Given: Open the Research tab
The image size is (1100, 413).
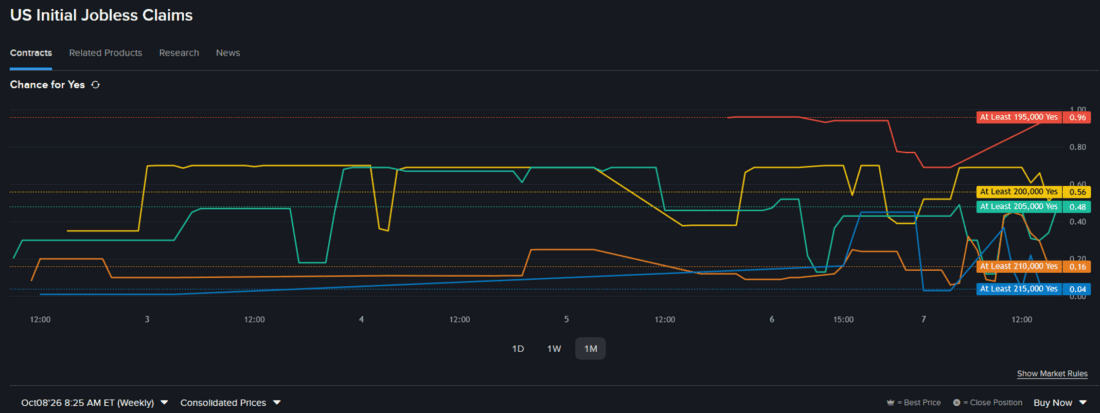Looking at the screenshot, I should point(179,53).
